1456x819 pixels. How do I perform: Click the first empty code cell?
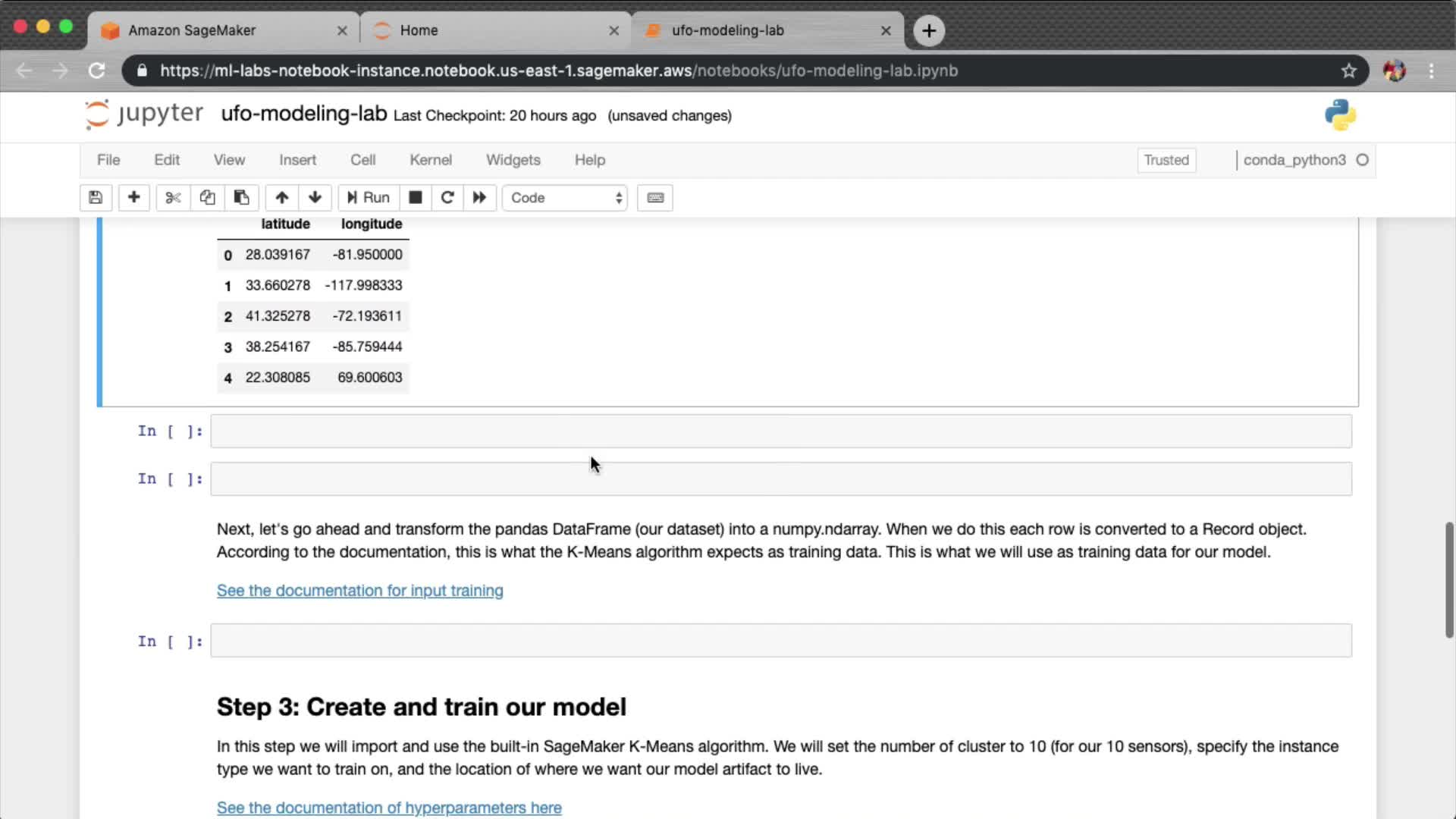click(780, 431)
